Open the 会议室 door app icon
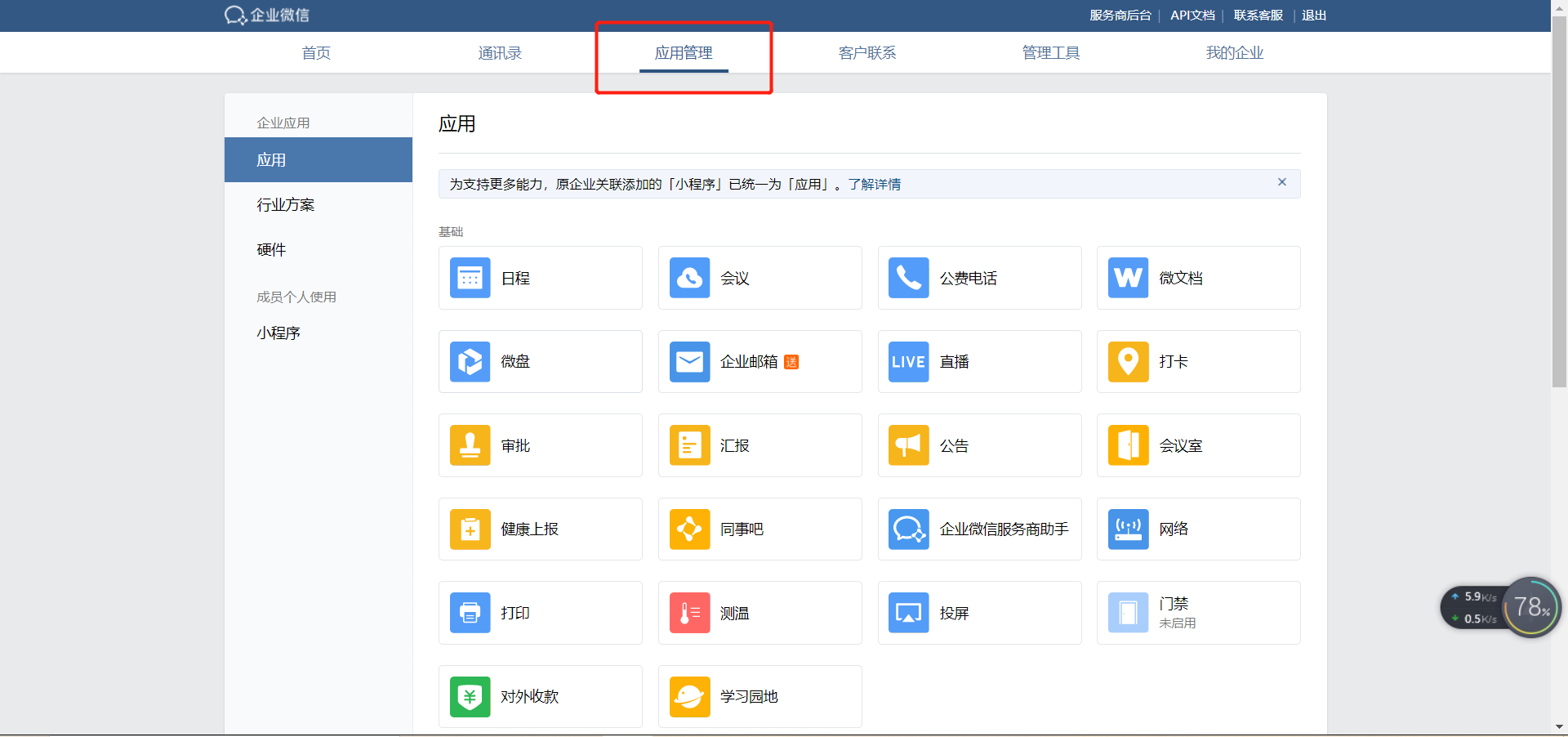 point(1129,445)
